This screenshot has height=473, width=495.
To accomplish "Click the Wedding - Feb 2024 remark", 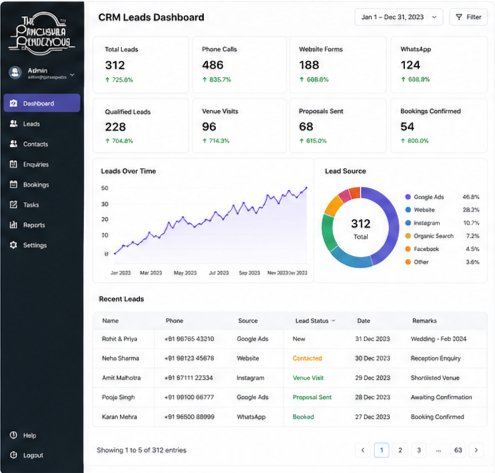I will [438, 339].
